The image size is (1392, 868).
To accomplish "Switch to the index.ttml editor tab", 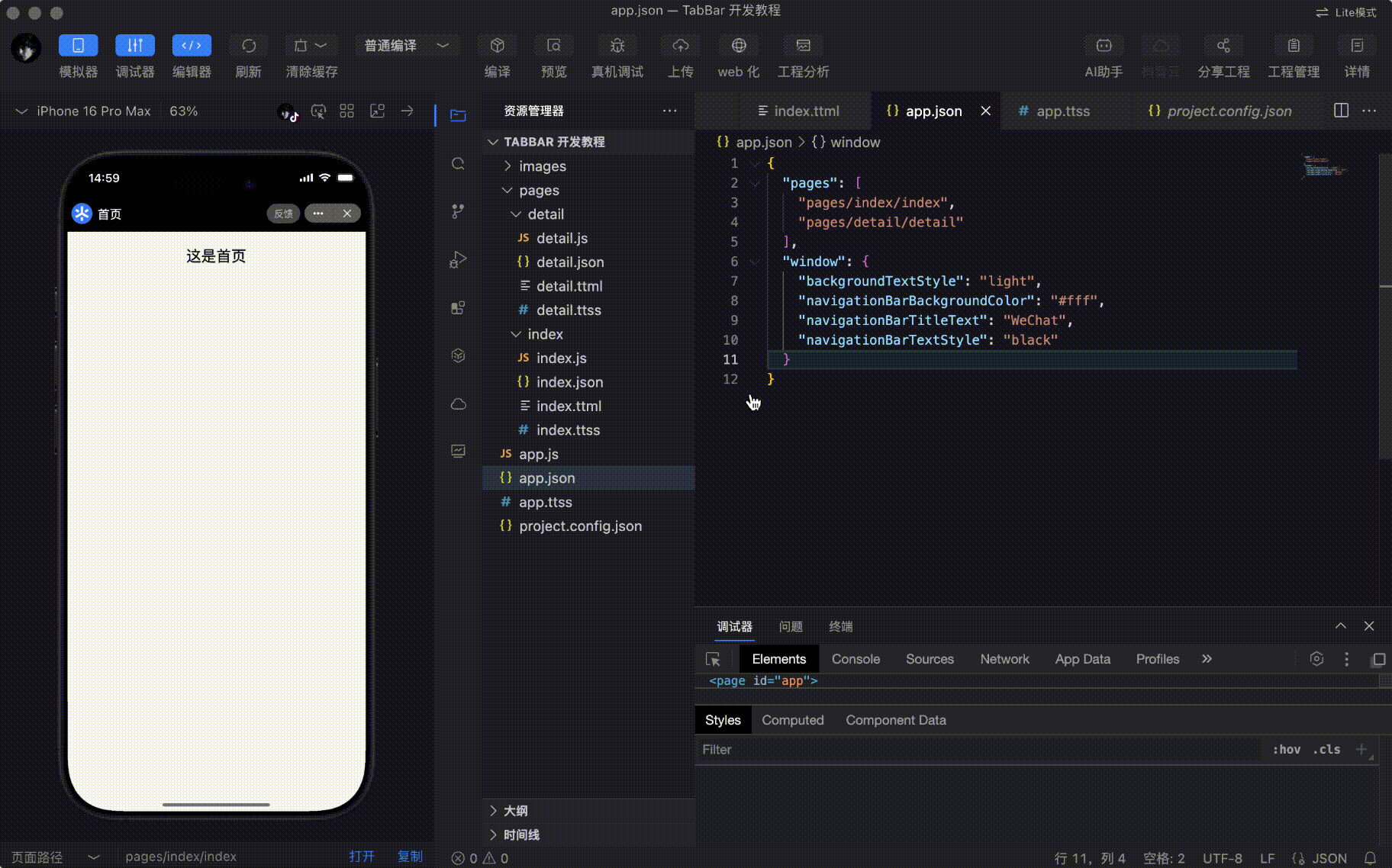I will 799,111.
